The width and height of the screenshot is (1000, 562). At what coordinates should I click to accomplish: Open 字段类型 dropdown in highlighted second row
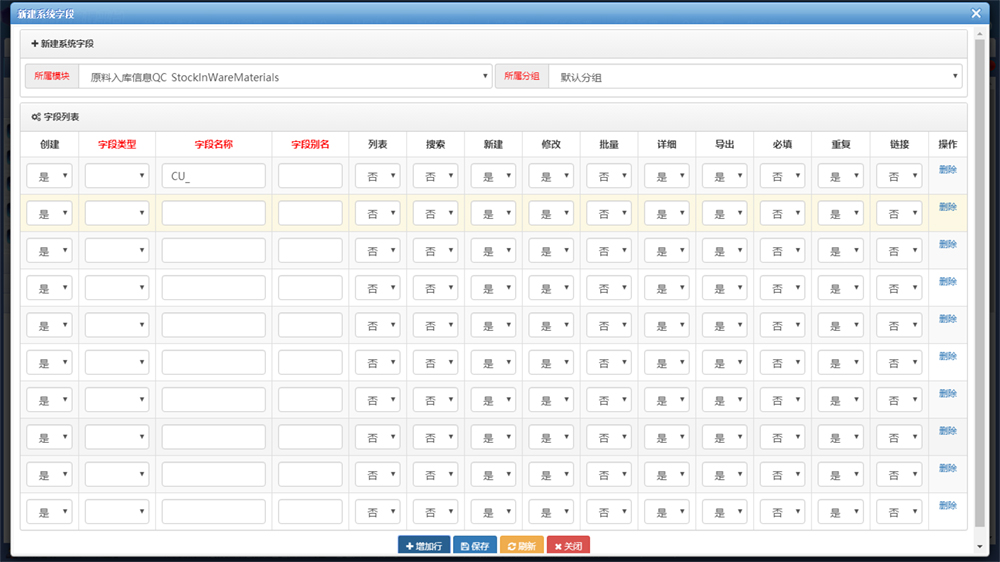pos(117,213)
